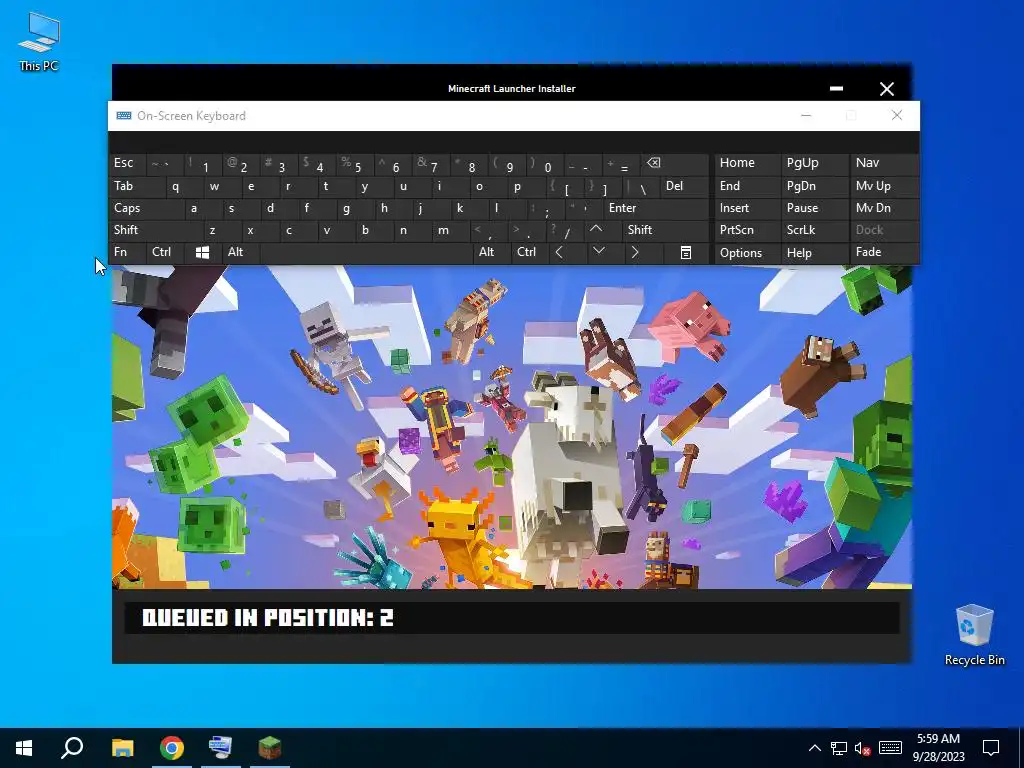Viewport: 1024px width, 768px height.
Task: Open the taskbar clock showing 5:59 AM
Action: coord(939,748)
